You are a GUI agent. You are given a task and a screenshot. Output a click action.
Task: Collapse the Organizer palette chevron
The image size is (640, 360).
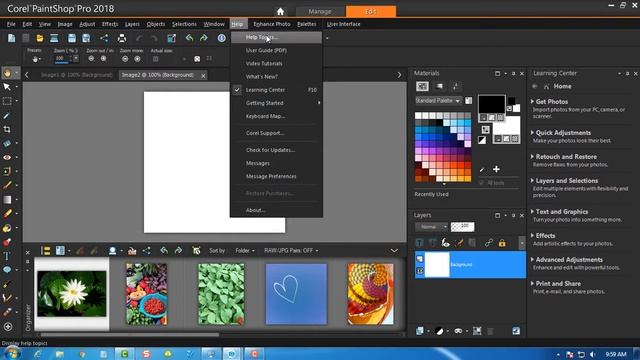[x=394, y=251]
